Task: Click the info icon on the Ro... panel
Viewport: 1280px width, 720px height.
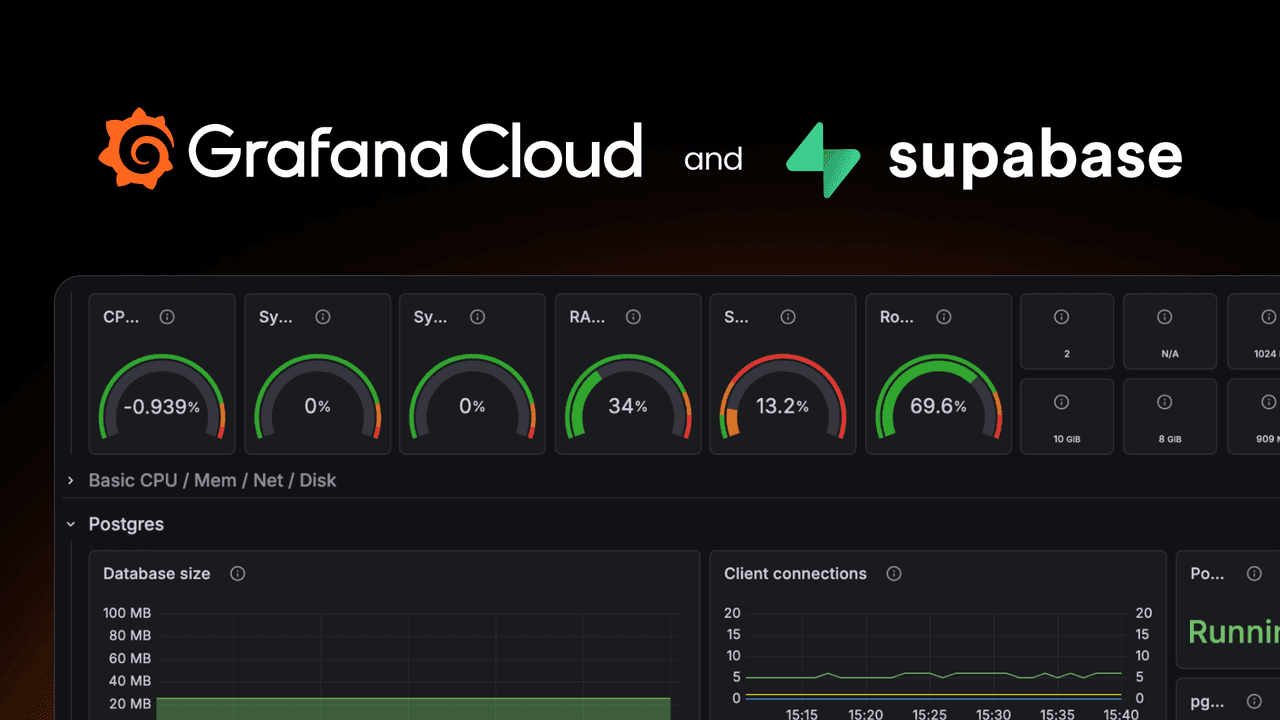Action: click(943, 317)
